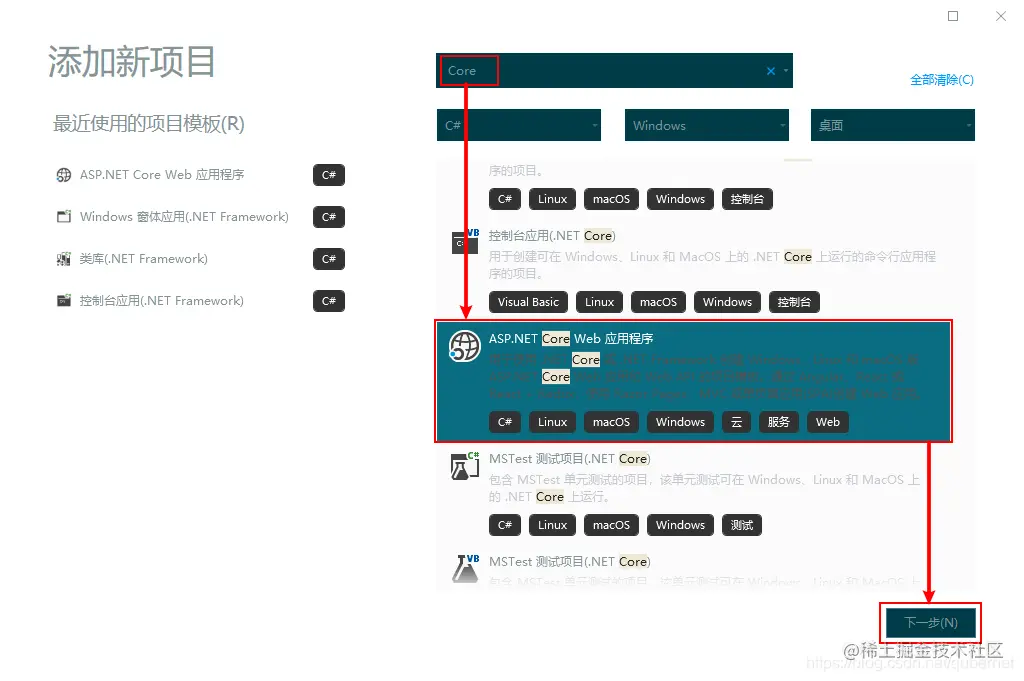1024x681 pixels.
Task: Open the search history dropdown arrow
Action: [786, 71]
